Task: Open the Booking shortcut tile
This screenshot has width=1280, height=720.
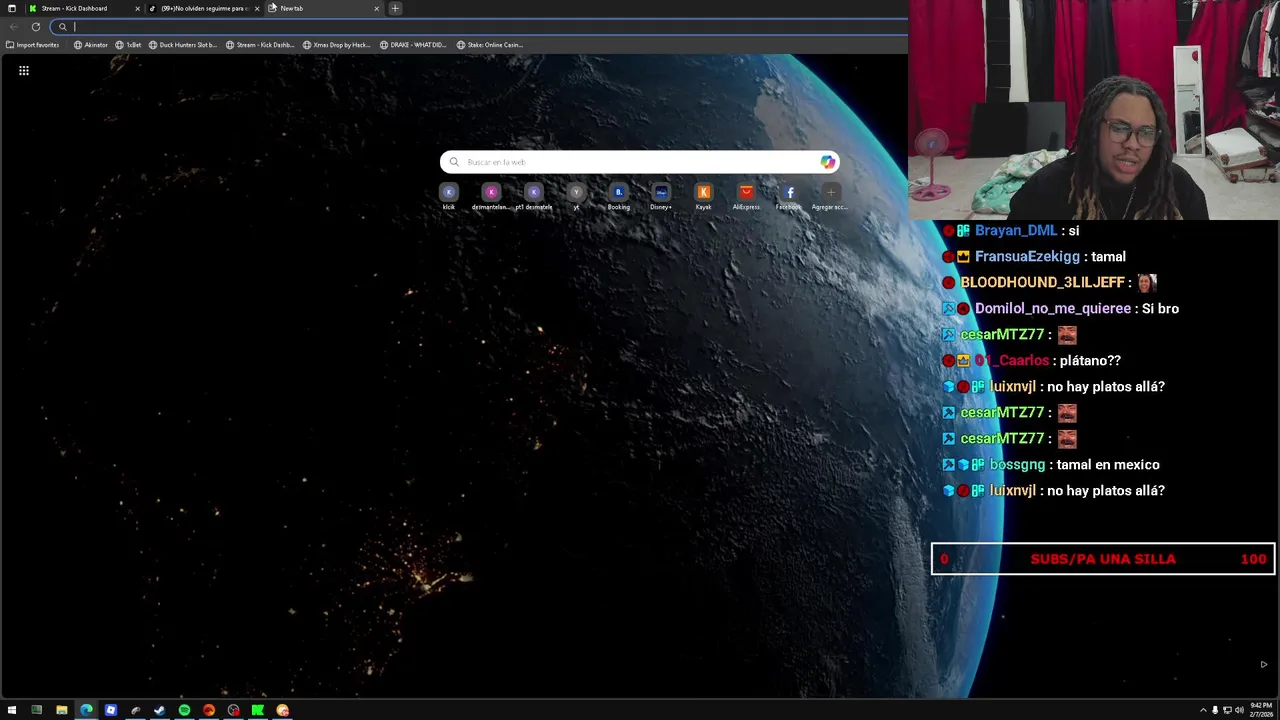Action: pyautogui.click(x=618, y=196)
